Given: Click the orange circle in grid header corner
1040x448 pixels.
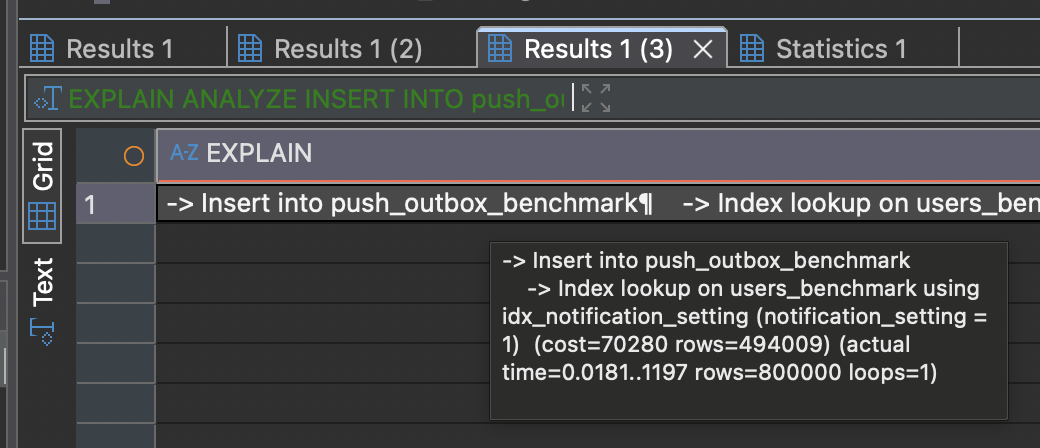Looking at the screenshot, I should pos(133,155).
